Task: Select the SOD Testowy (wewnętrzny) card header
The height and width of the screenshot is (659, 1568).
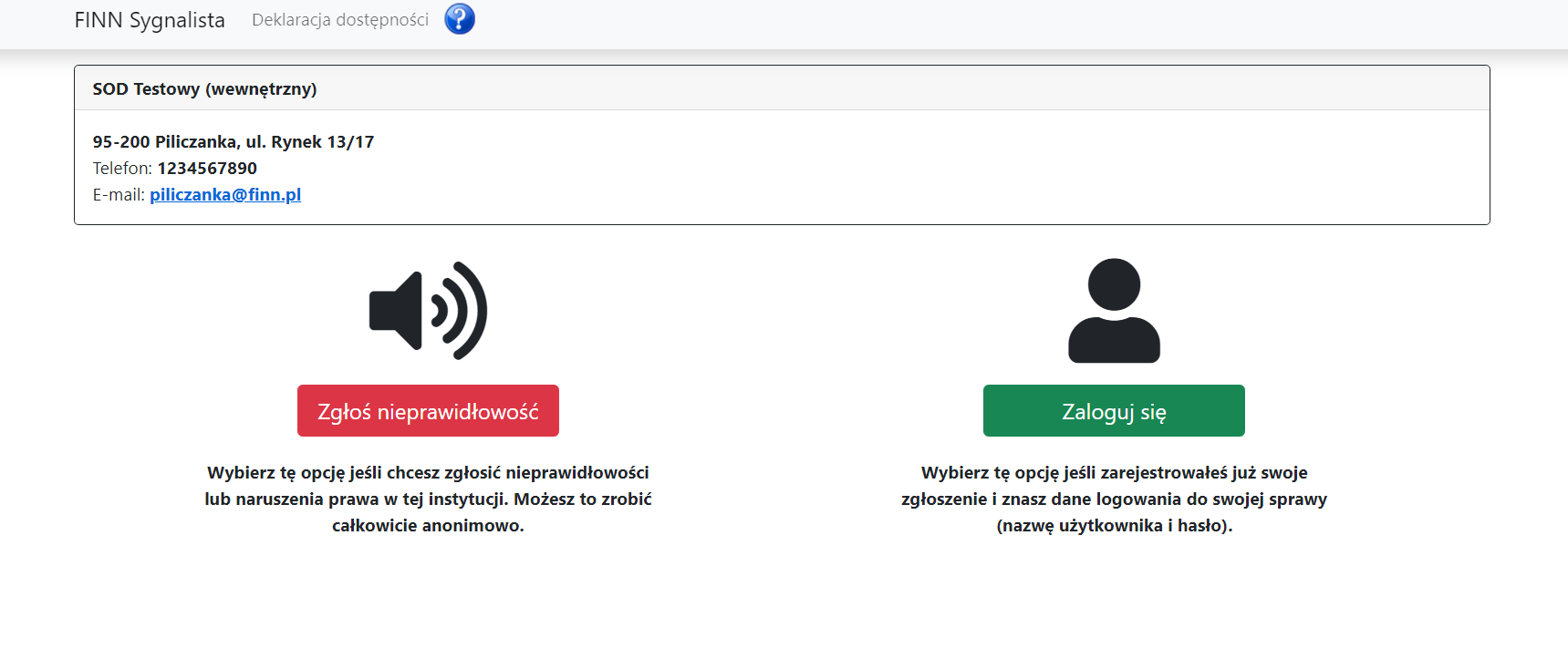Action: click(782, 88)
